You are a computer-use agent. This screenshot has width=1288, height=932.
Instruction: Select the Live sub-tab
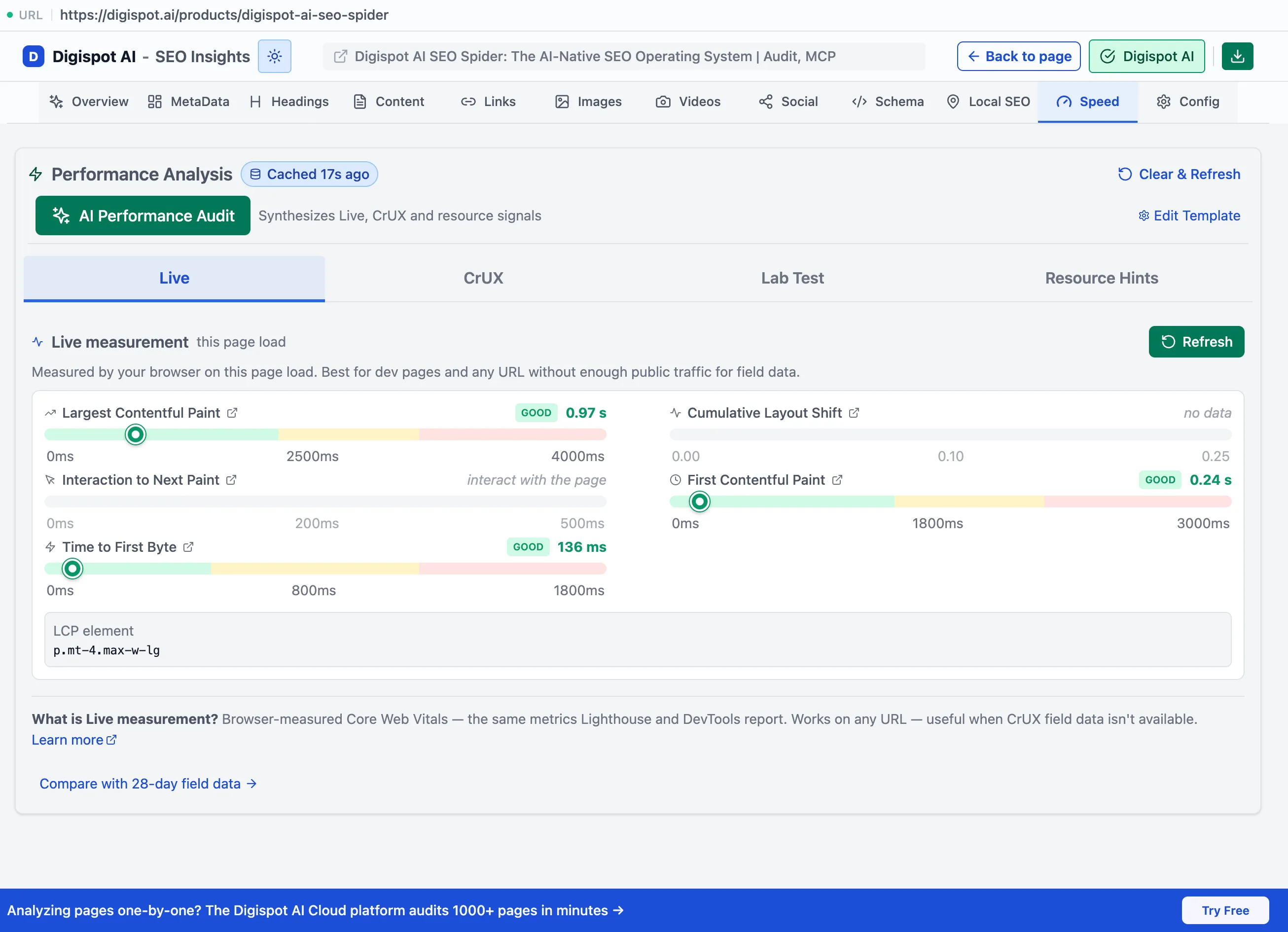pyautogui.click(x=175, y=278)
